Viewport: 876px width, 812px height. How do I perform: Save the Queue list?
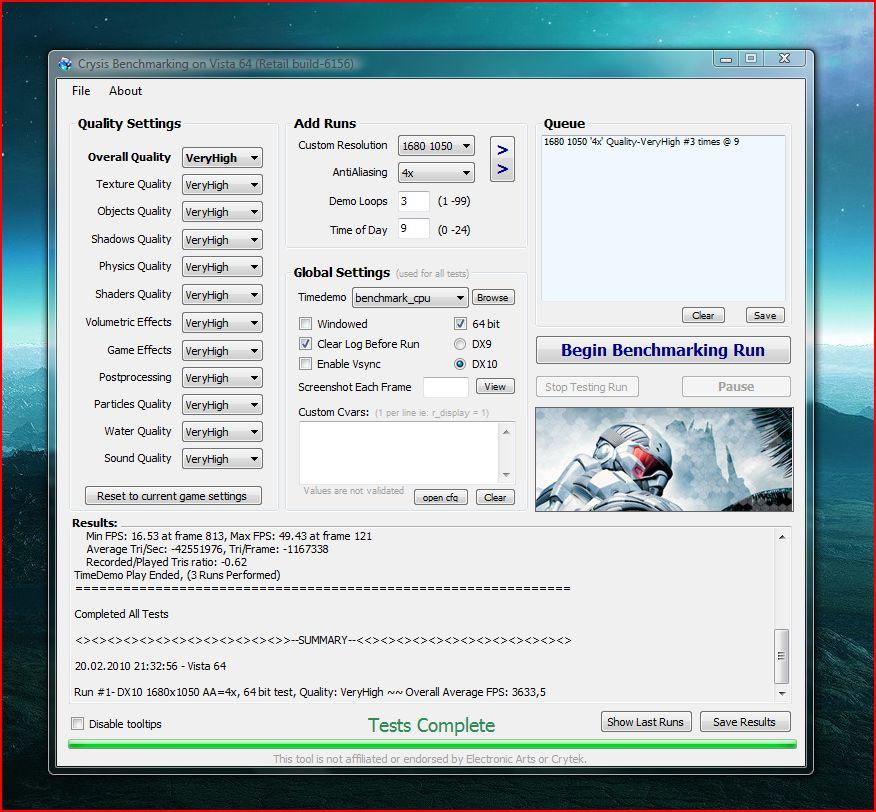[x=765, y=315]
